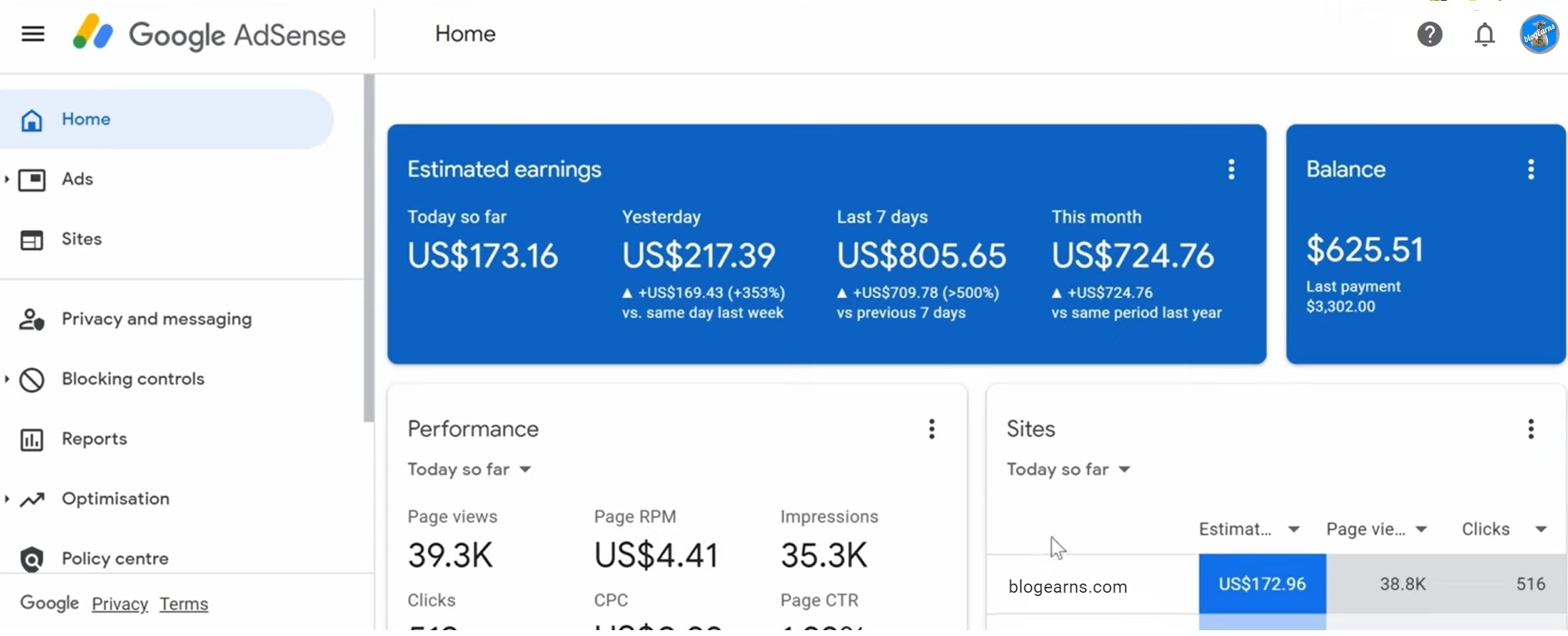Click the US$4.41 Page RPM metric

656,555
